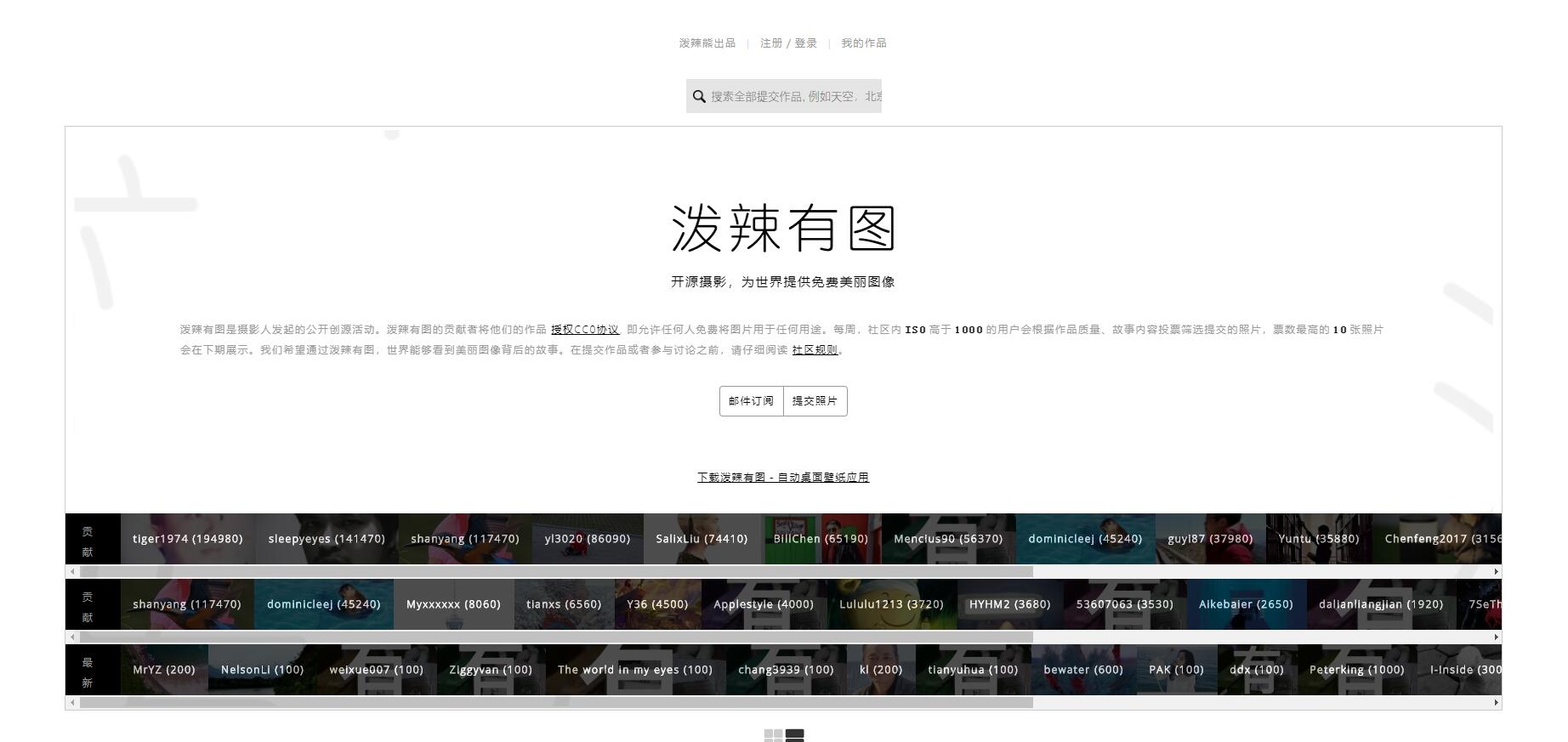Open contributor BillChen (65190)
The image size is (1568, 742).
pyautogui.click(x=821, y=539)
